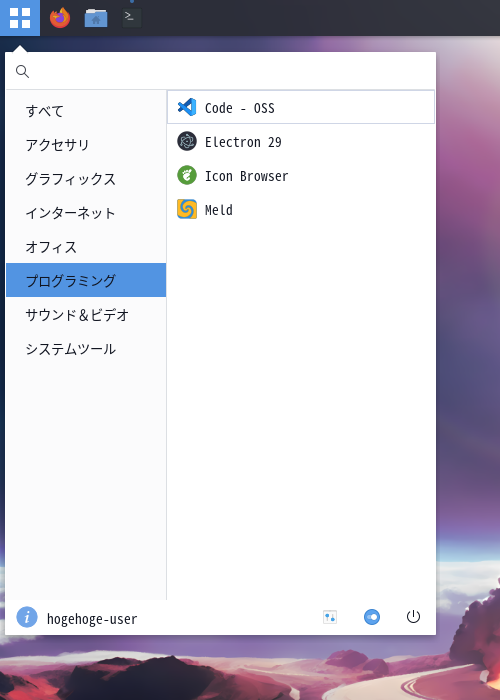Open the power log out button
This screenshot has width=500, height=700.
pyautogui.click(x=413, y=617)
